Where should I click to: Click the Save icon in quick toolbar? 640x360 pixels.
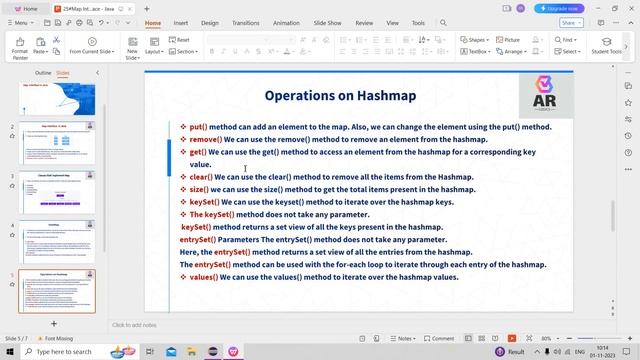[58, 23]
